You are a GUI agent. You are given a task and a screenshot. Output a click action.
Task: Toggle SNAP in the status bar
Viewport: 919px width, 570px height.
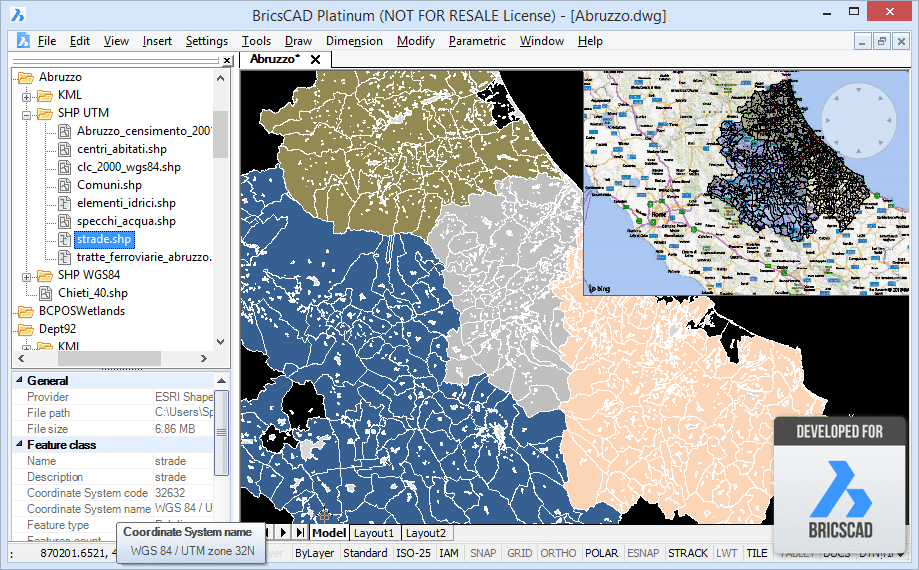pos(483,553)
